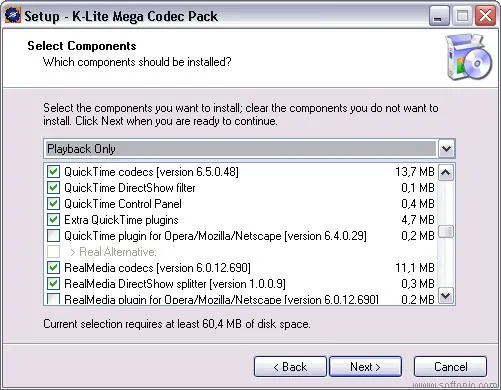501x390 pixels.
Task: Cancel the installation
Action: (x=450, y=367)
